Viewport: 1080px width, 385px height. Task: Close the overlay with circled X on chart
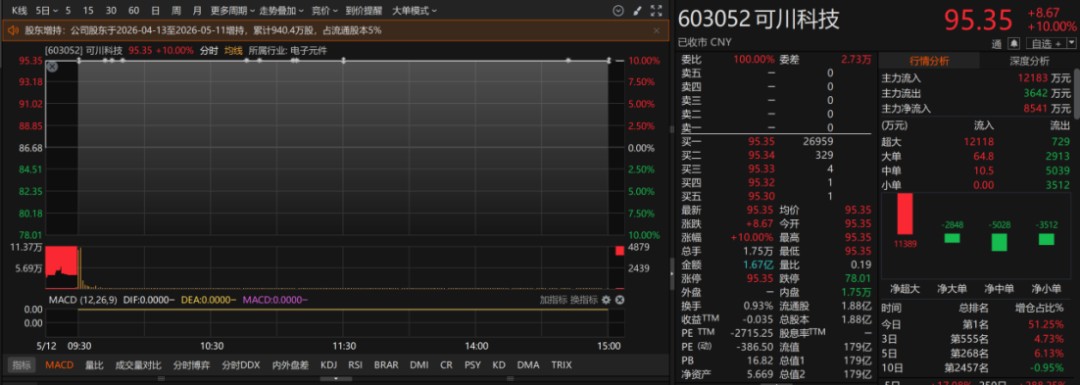pos(52,67)
